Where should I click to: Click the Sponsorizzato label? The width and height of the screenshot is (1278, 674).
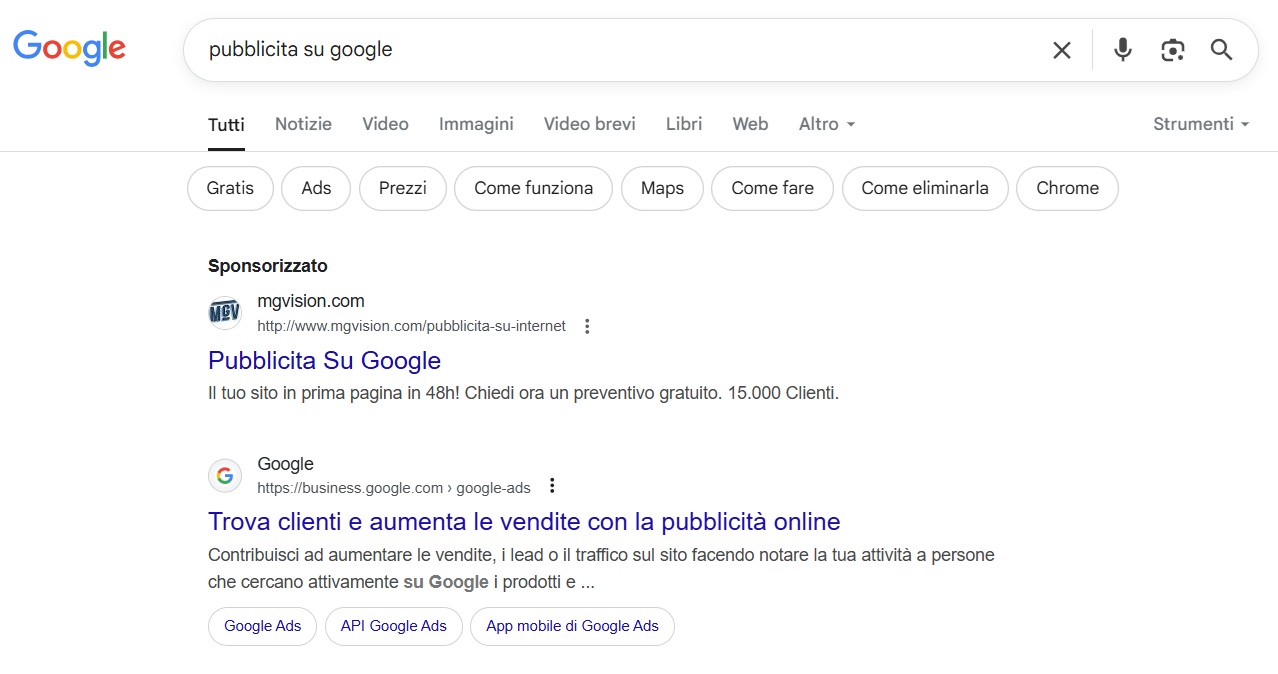tap(268, 266)
